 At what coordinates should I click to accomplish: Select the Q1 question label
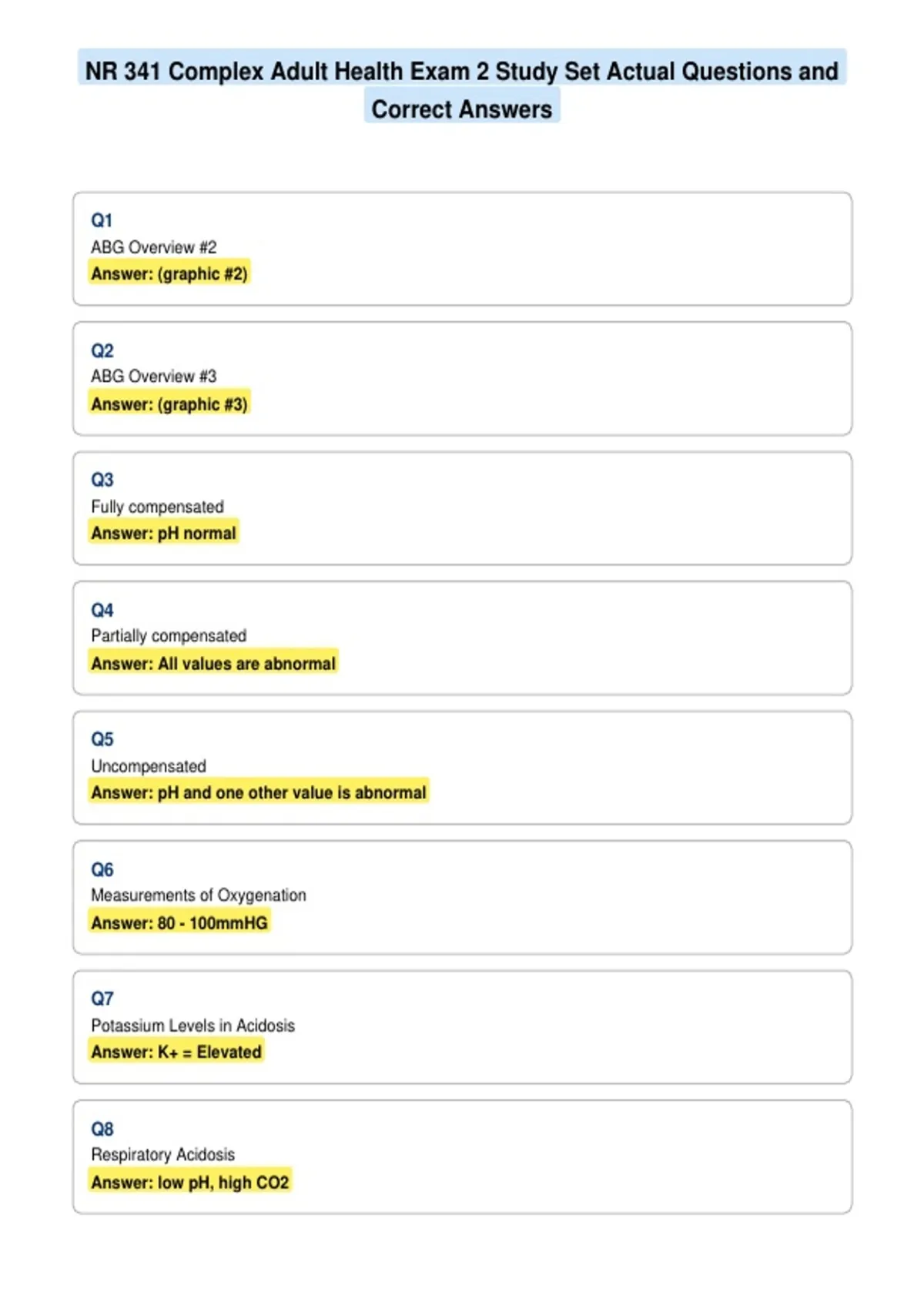coord(102,220)
